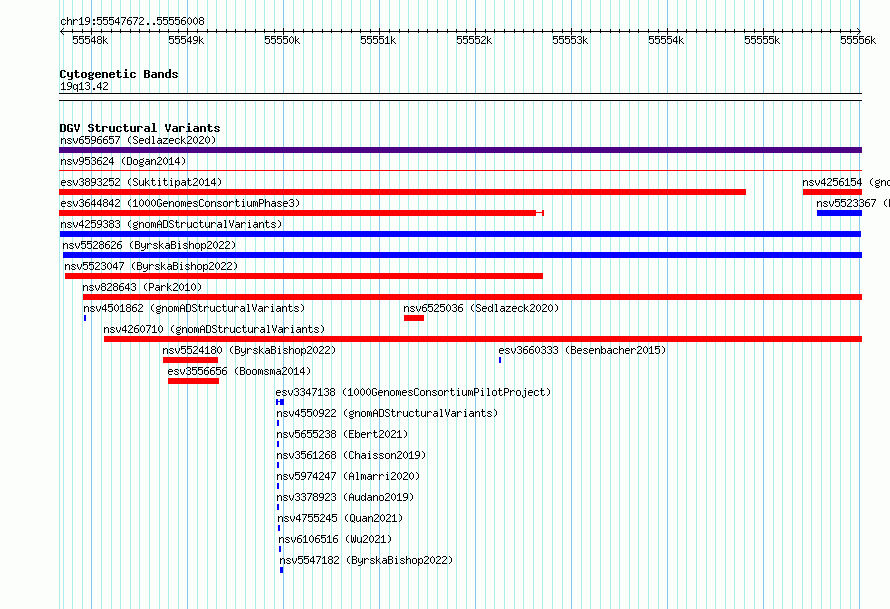Click the small blue esv3660333 marker
890x609 pixels.
500,360
